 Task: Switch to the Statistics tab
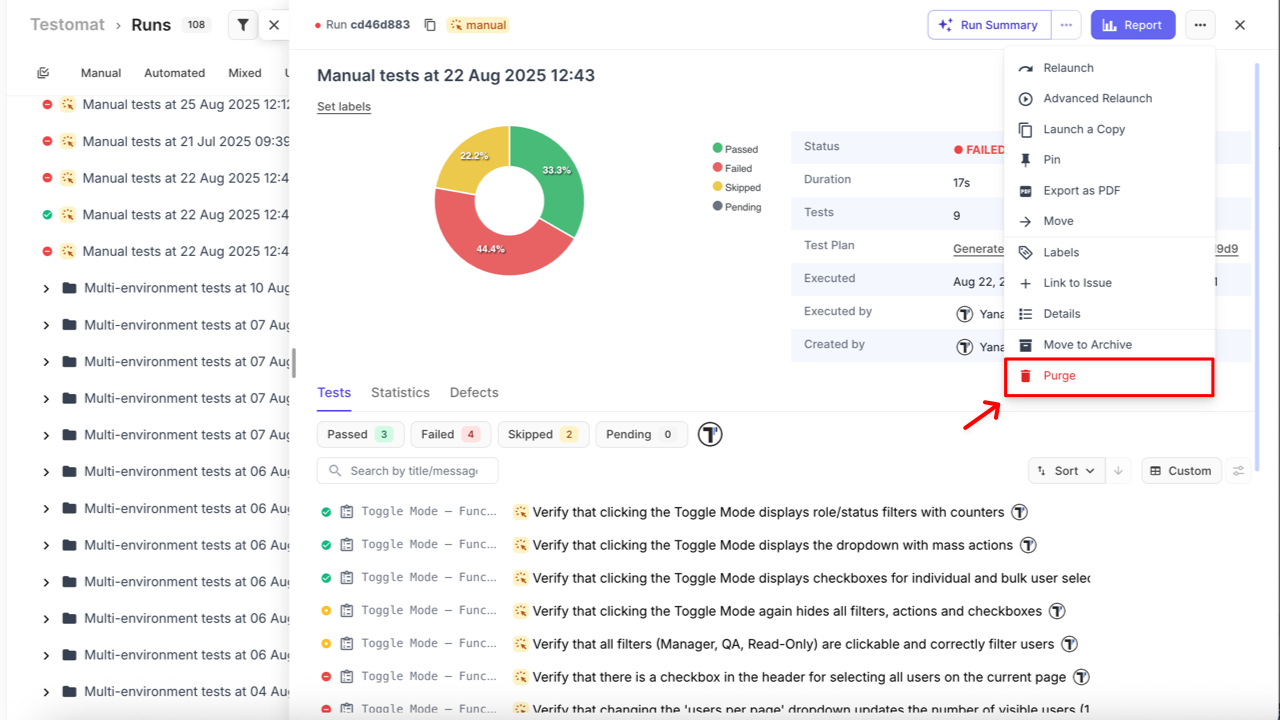(400, 393)
